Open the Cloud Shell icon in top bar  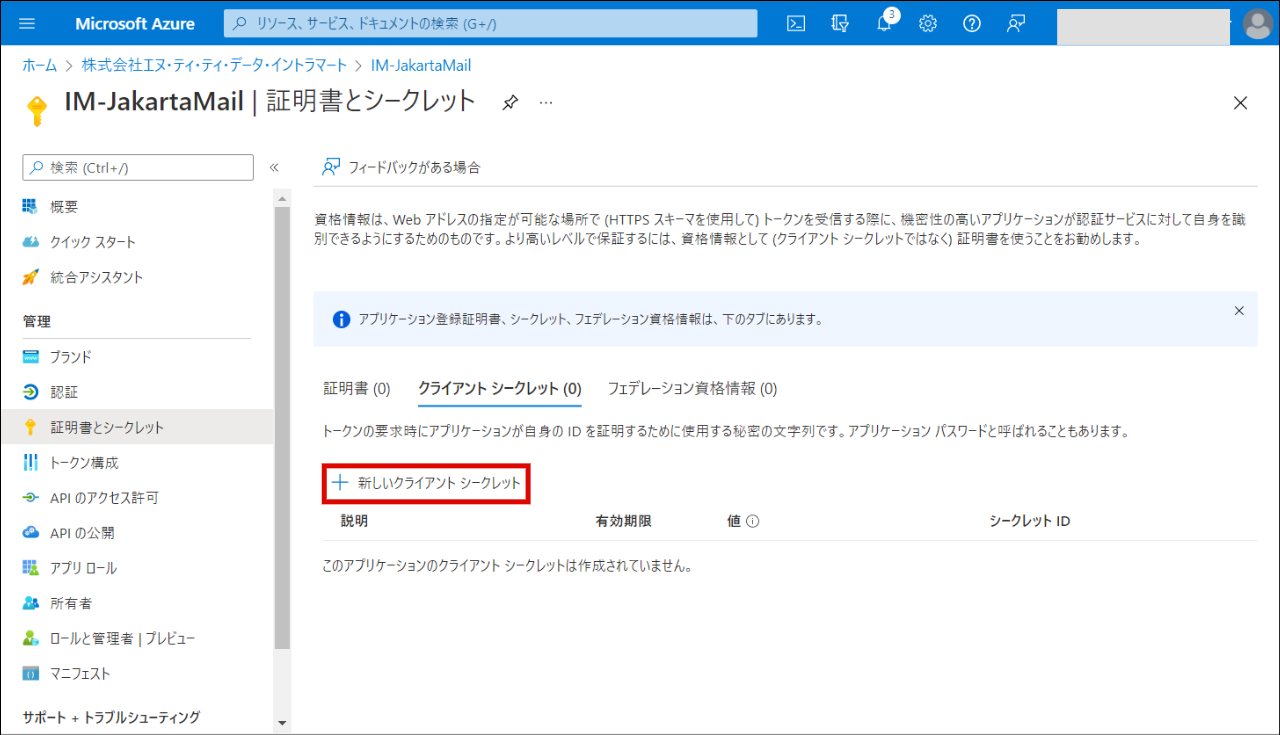tap(796, 24)
